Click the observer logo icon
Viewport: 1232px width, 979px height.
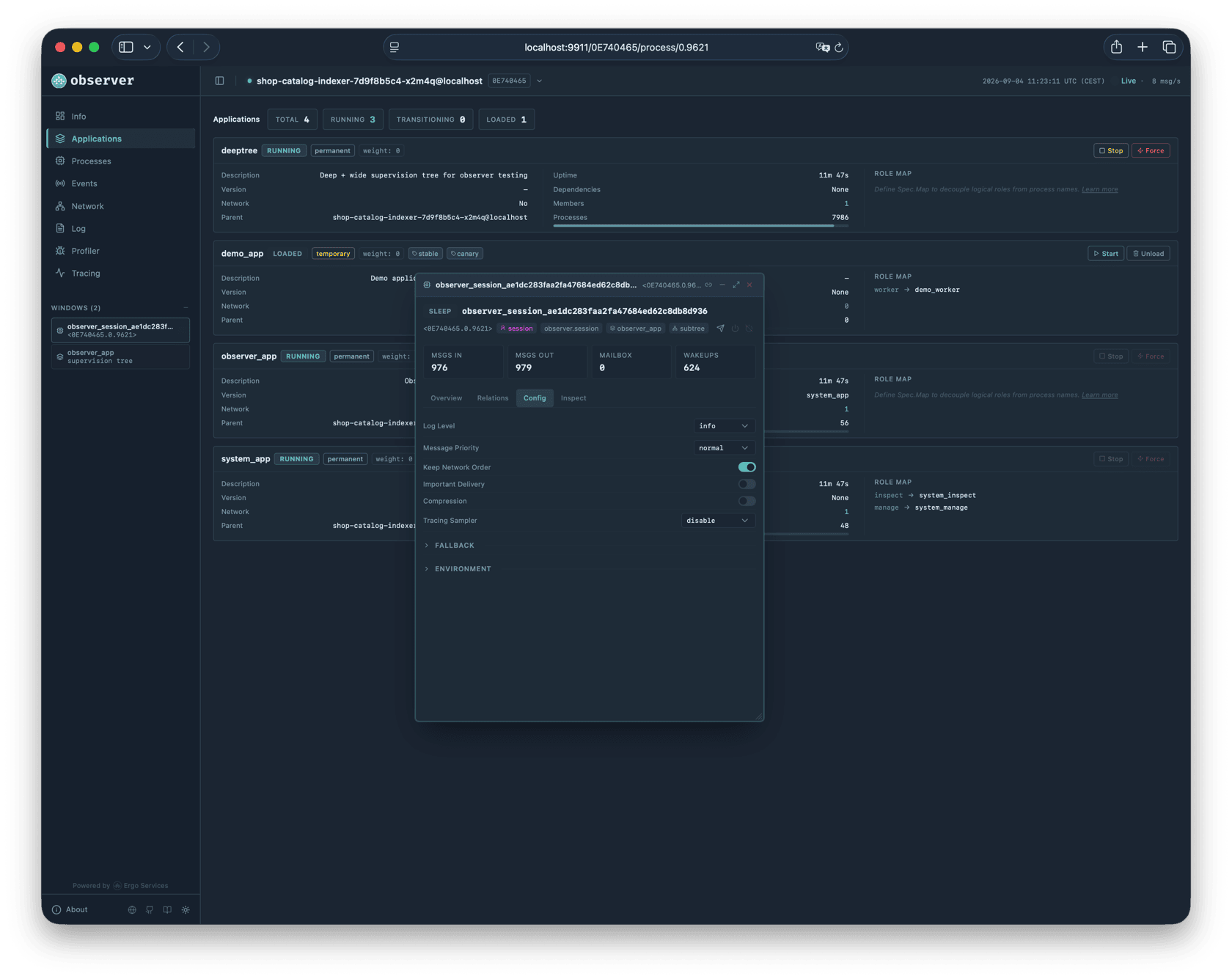59,81
